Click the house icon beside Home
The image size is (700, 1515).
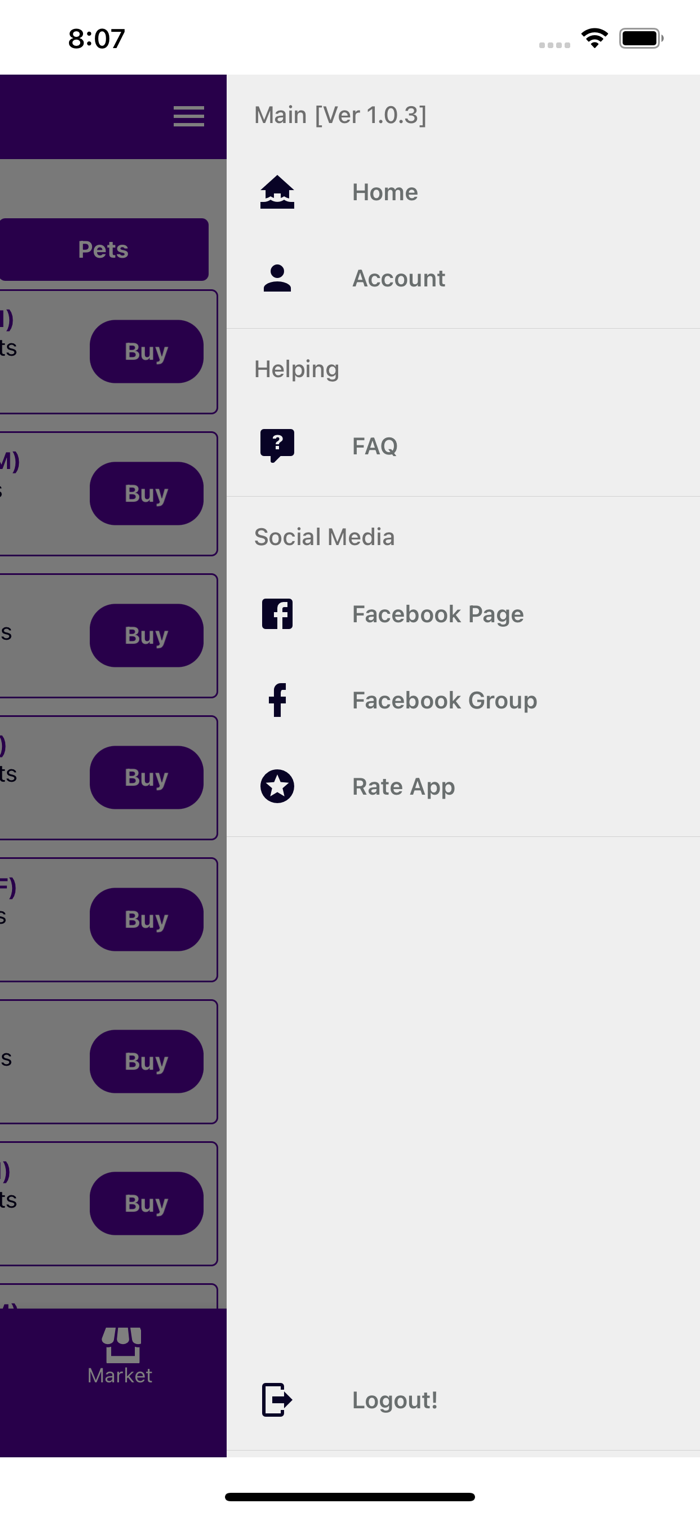tap(277, 192)
